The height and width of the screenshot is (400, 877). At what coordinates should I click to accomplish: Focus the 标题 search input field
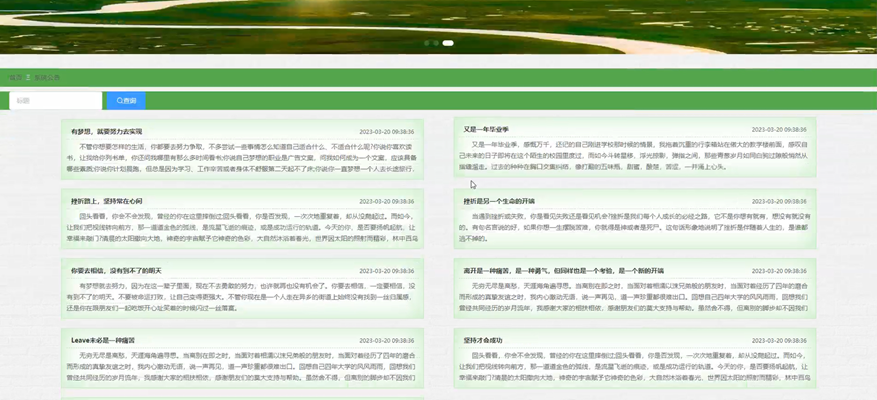55,101
